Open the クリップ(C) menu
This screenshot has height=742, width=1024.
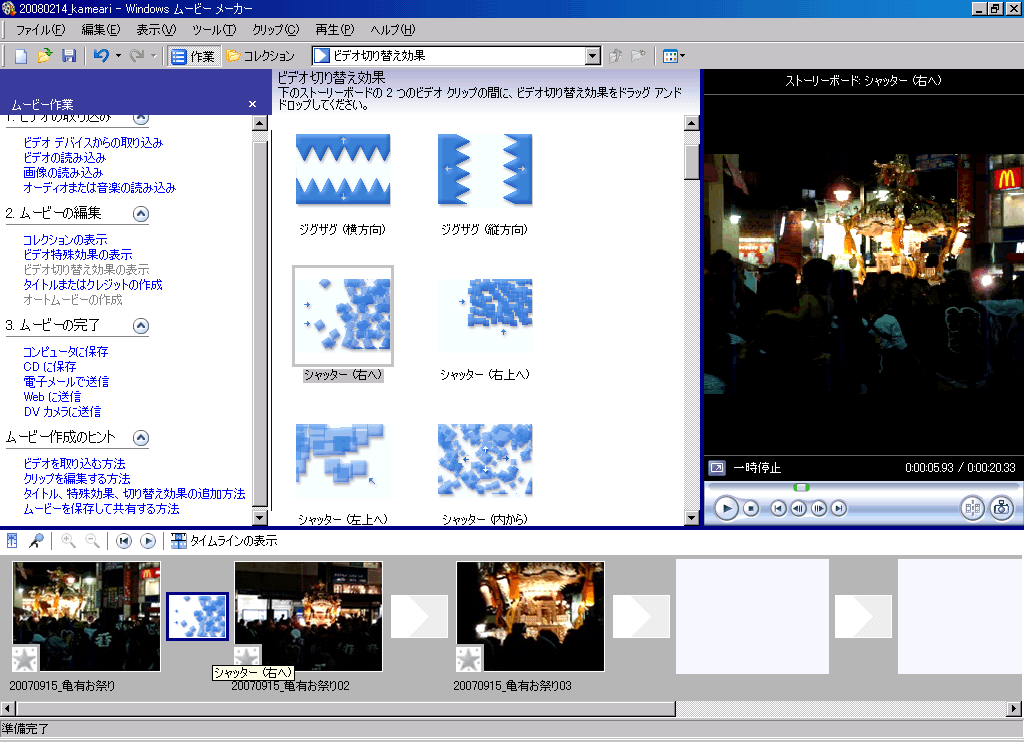point(275,30)
